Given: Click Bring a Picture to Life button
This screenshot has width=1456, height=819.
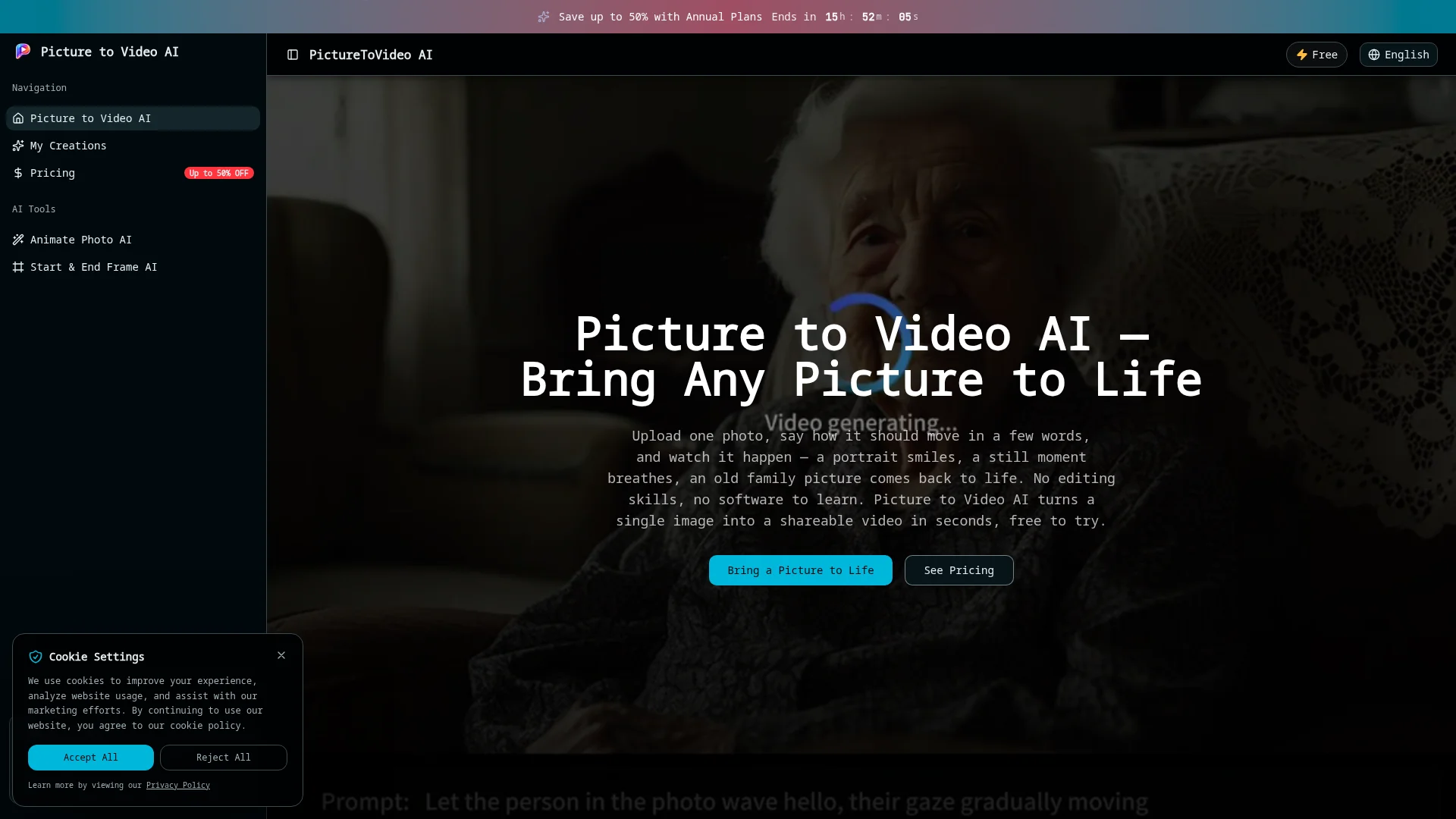Looking at the screenshot, I should click(801, 570).
